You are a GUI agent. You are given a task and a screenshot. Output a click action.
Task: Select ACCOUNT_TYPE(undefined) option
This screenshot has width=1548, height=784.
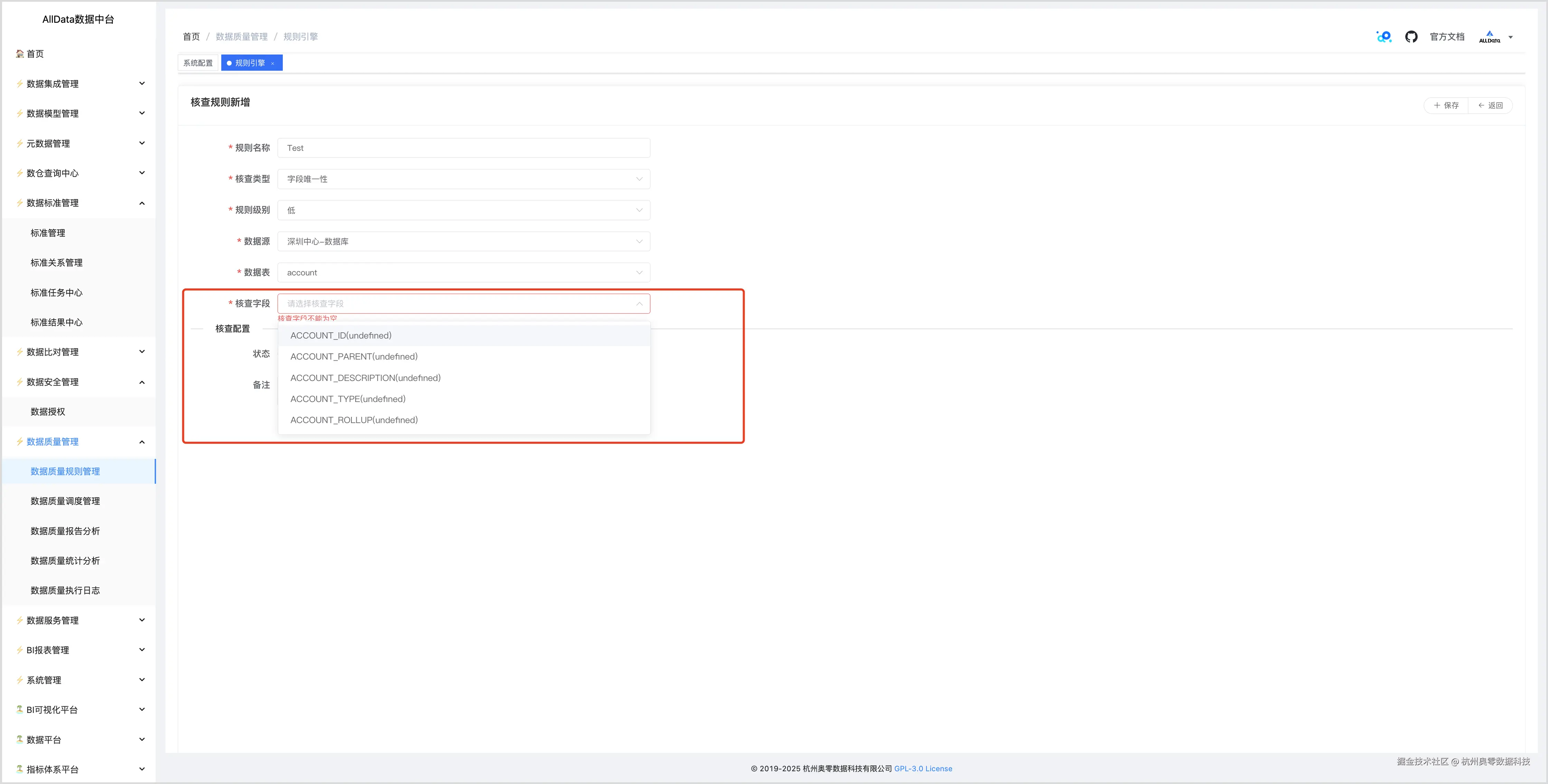[464, 399]
